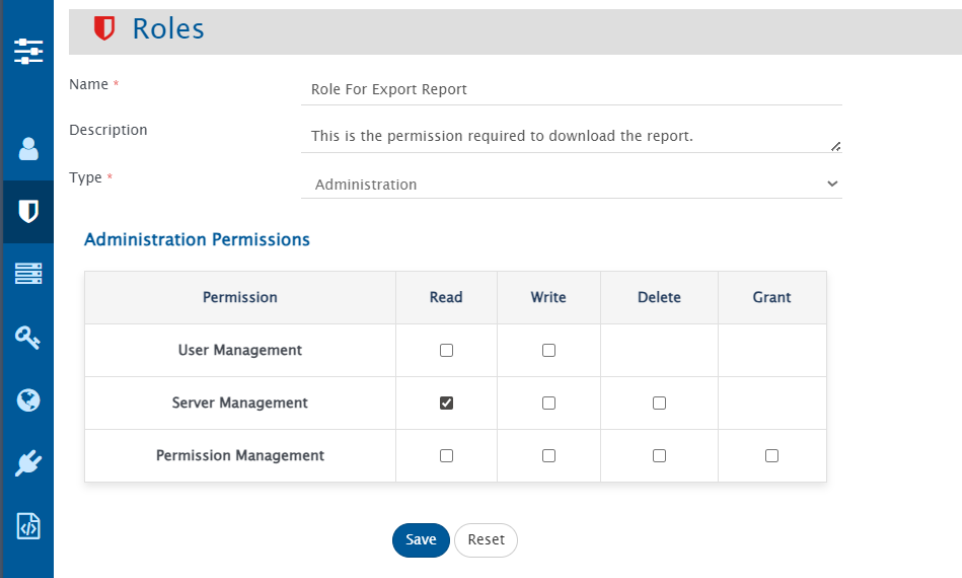Uncheck Read for Server Management
962x578 pixels.
447,403
